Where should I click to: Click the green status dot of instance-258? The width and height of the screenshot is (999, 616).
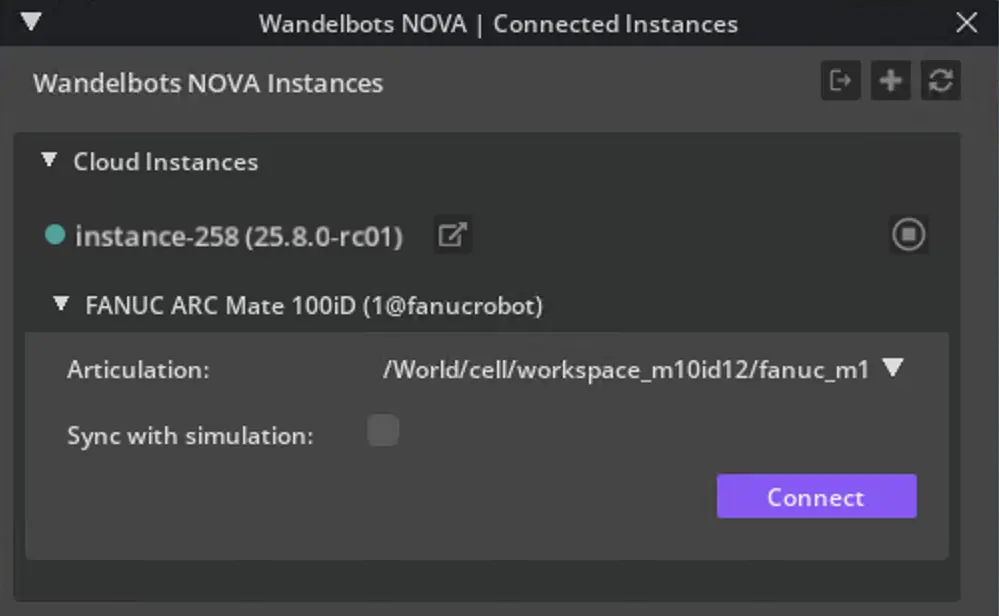(x=55, y=235)
